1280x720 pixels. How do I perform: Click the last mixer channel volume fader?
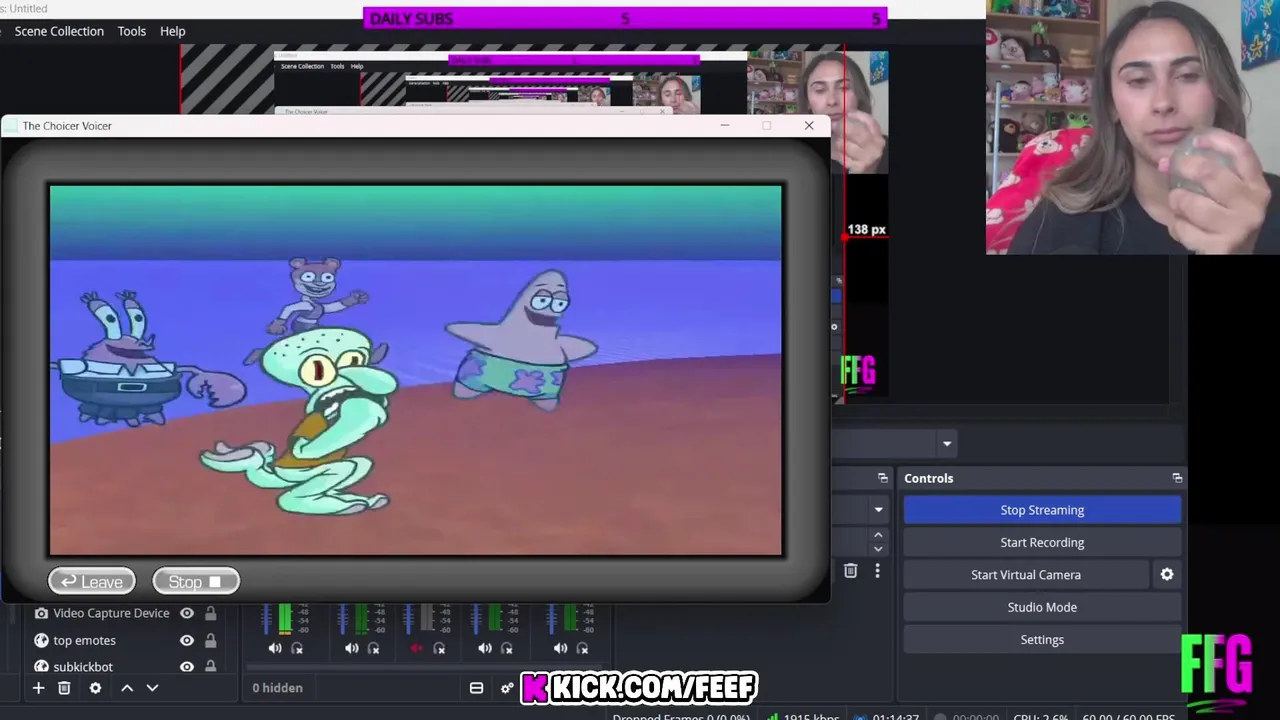tap(552, 619)
